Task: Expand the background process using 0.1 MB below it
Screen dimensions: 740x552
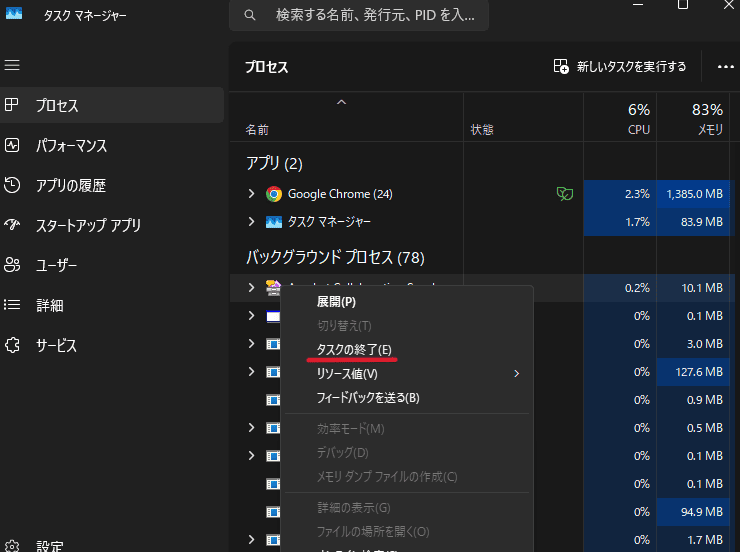Action: [252, 315]
